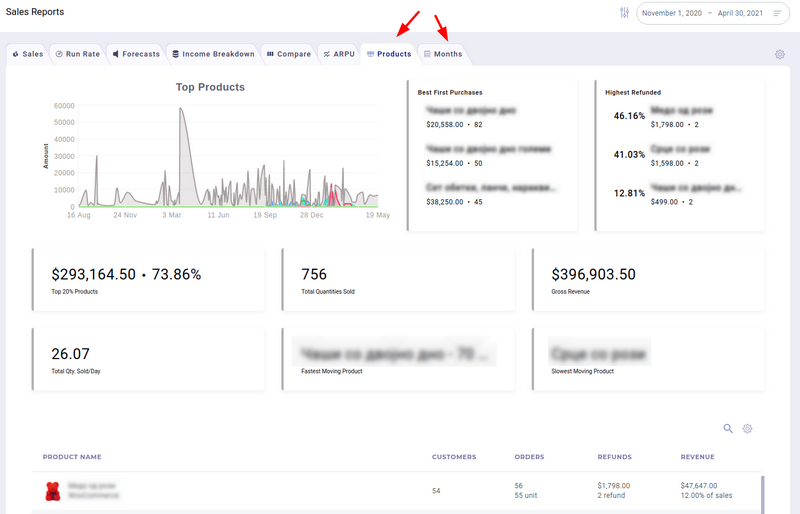
Task: Click the 54 customers cell
Action: coord(436,491)
